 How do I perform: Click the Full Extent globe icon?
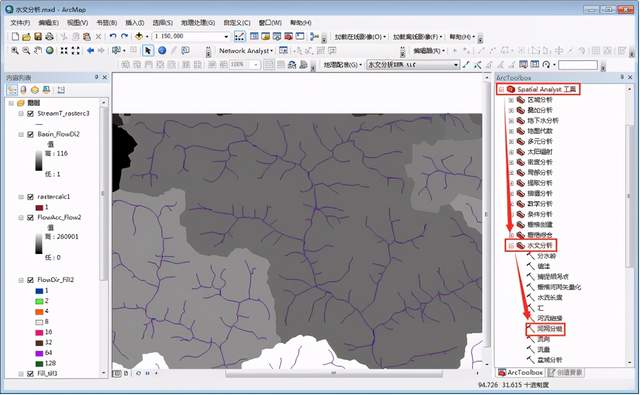click(49, 51)
